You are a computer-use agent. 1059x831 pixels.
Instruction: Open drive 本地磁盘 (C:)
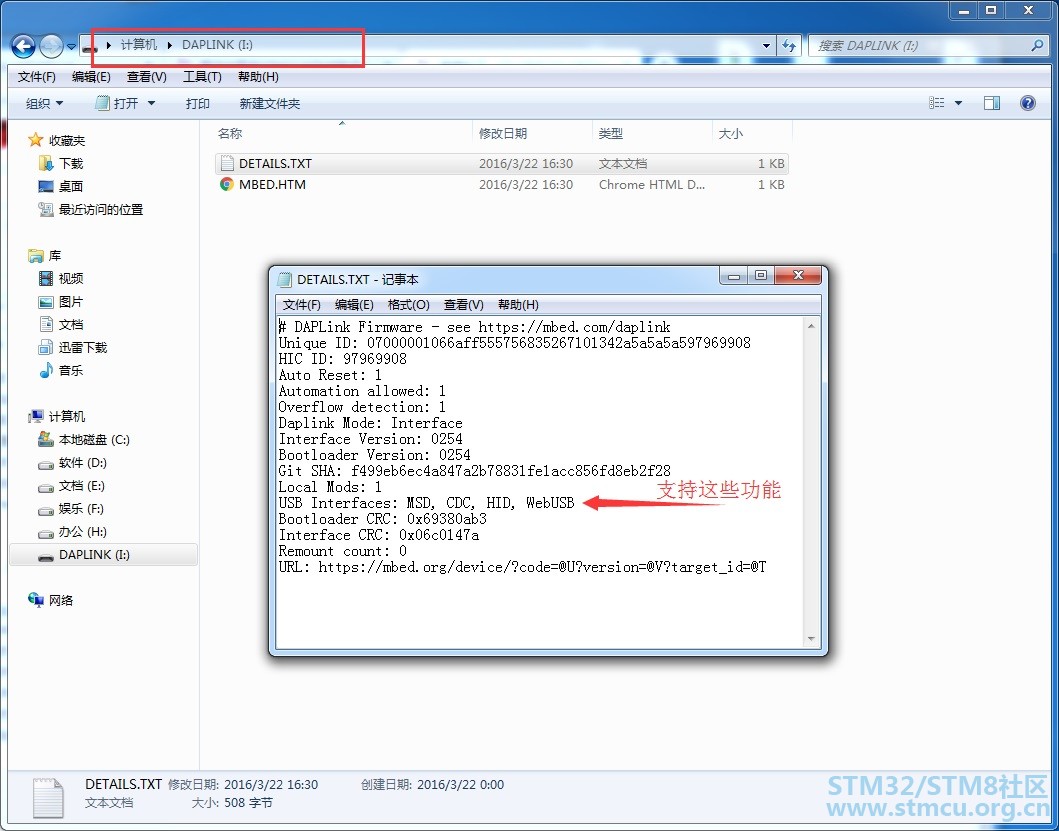click(84, 440)
